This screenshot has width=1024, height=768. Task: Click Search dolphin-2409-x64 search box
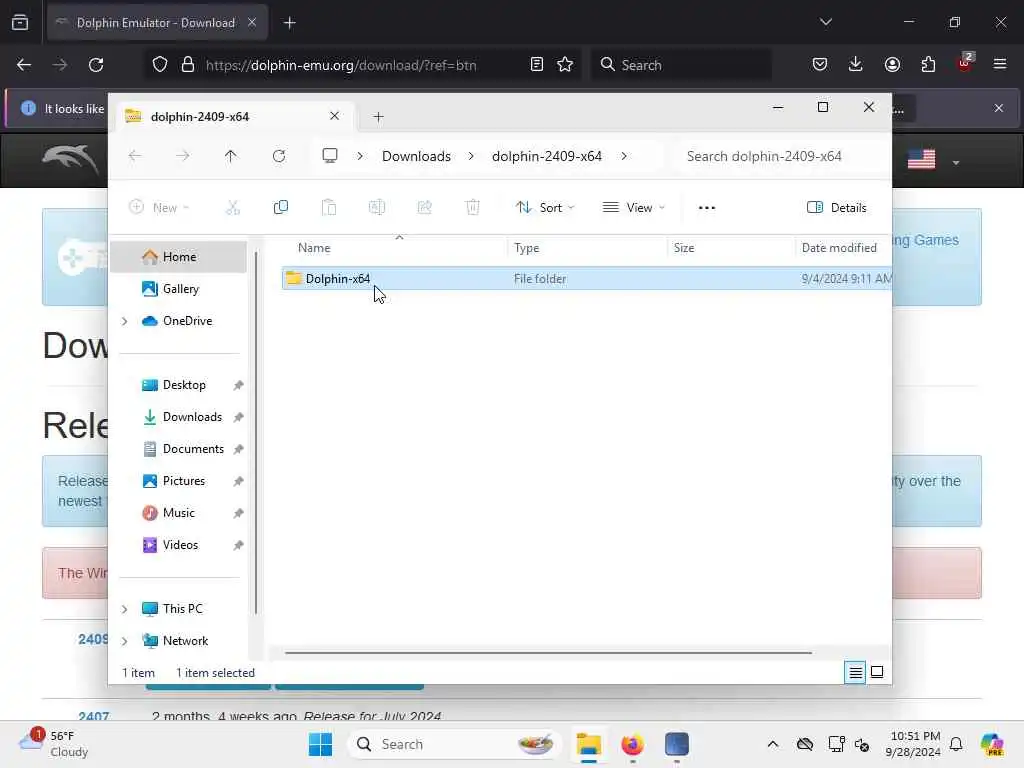(780, 156)
